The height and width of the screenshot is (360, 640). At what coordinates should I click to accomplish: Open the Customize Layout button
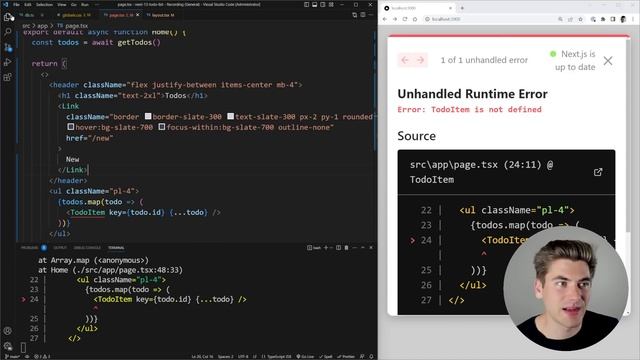[x=331, y=4]
